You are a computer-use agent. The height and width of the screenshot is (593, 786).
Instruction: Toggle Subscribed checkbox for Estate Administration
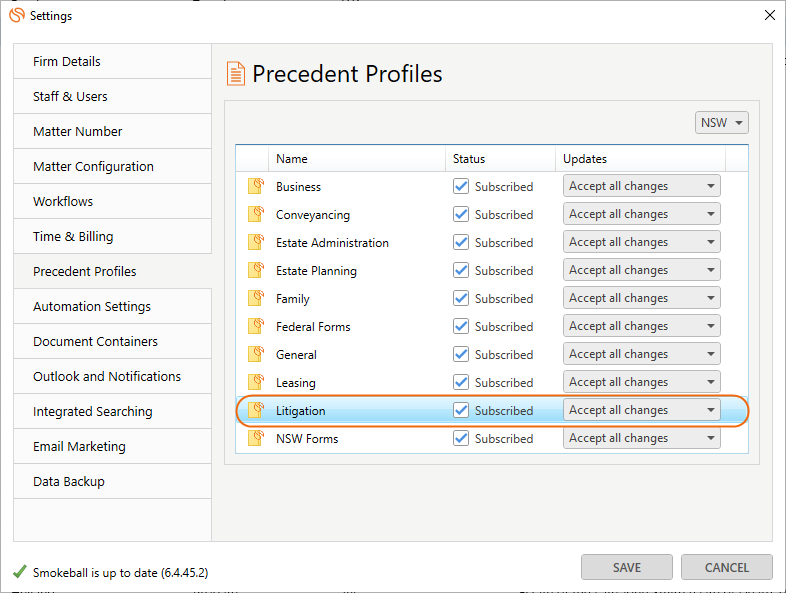coord(461,242)
